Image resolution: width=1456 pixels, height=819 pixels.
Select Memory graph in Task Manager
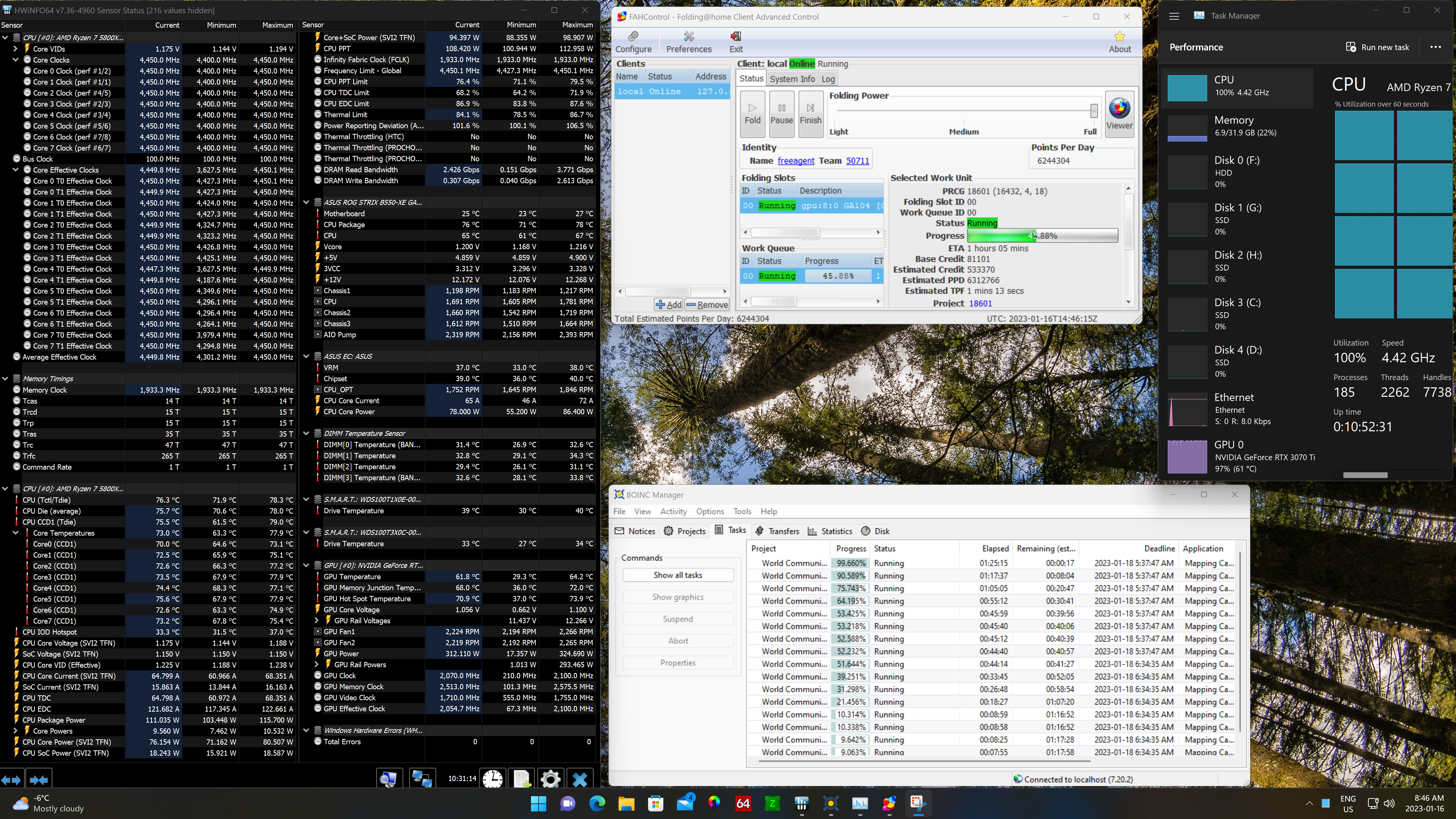1187,128
